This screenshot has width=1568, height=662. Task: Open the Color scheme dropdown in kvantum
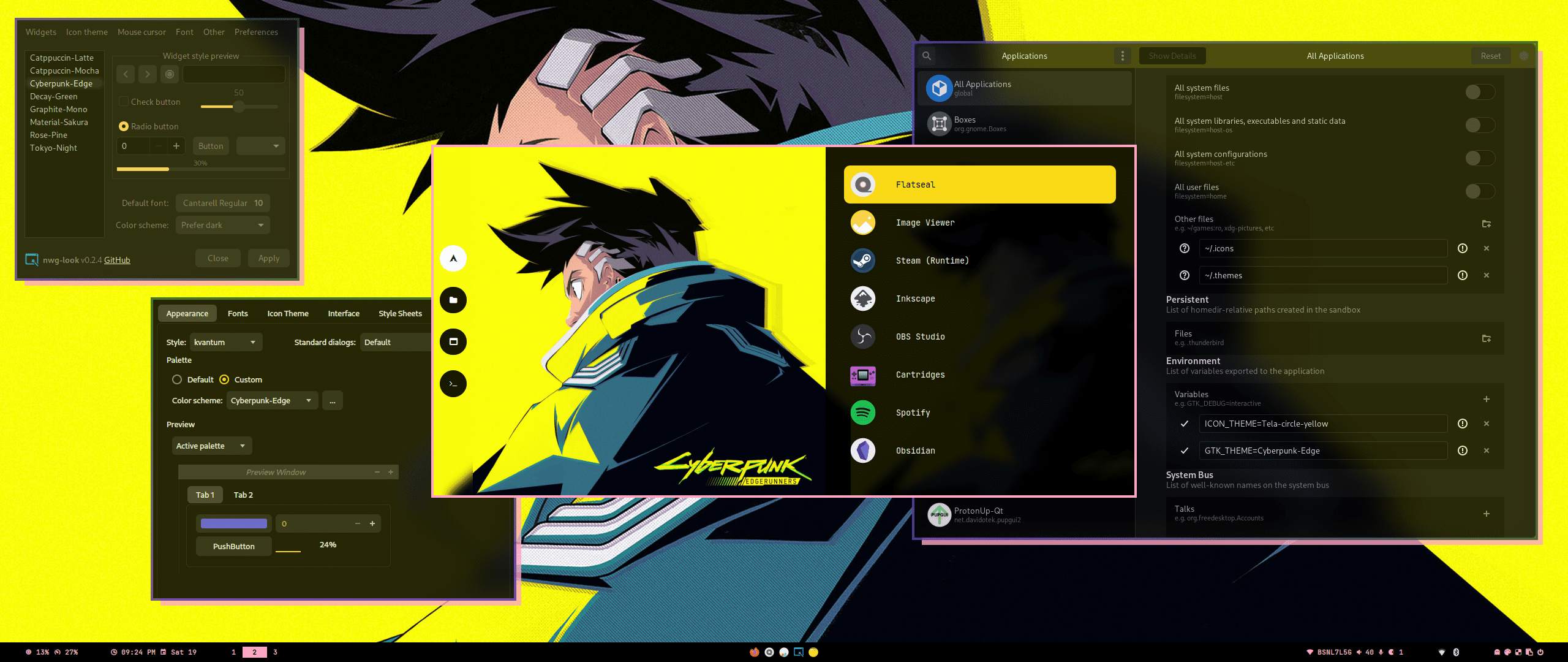[x=270, y=401]
